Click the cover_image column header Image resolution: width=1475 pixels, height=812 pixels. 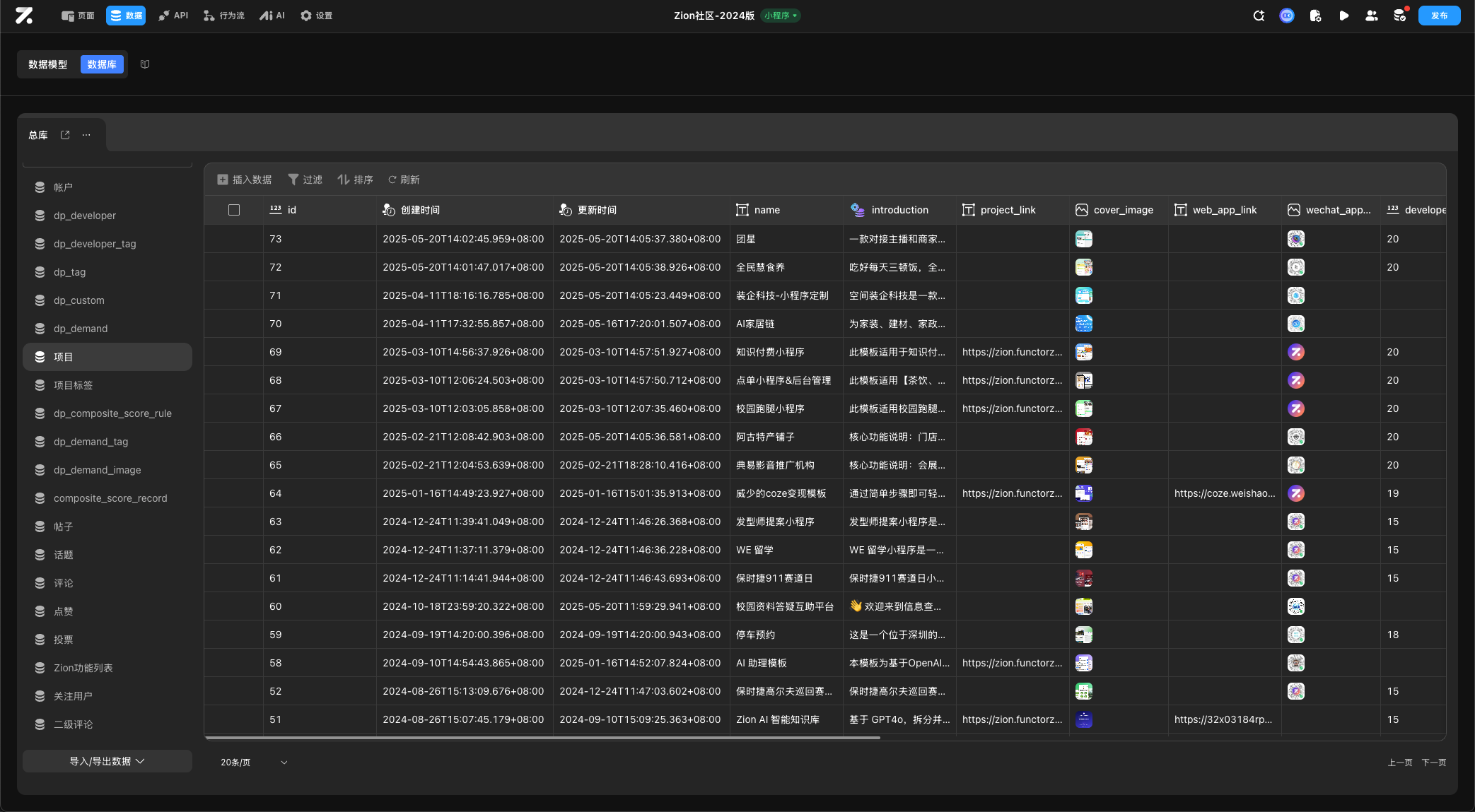point(1119,210)
